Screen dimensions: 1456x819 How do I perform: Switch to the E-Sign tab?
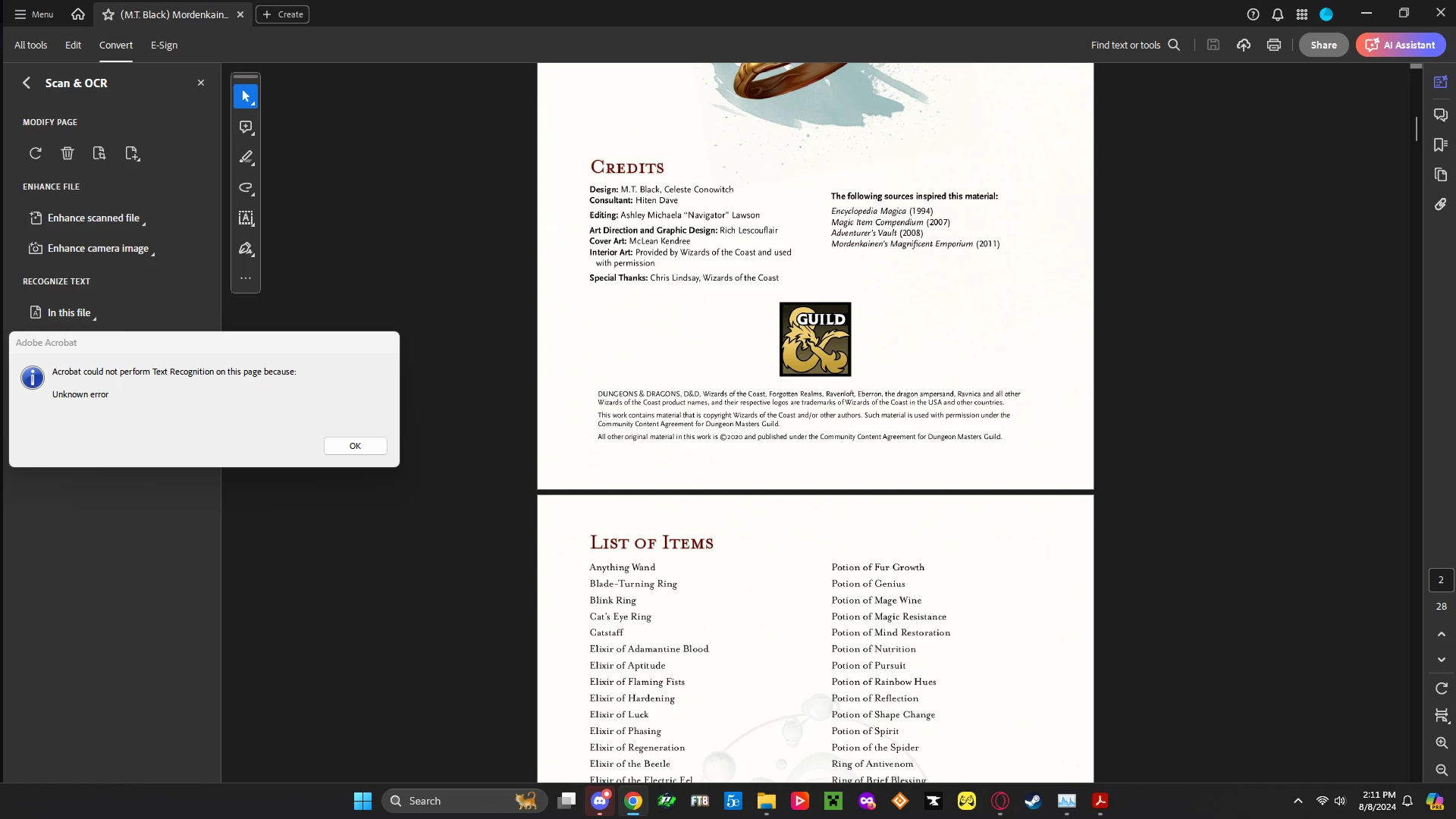point(164,45)
